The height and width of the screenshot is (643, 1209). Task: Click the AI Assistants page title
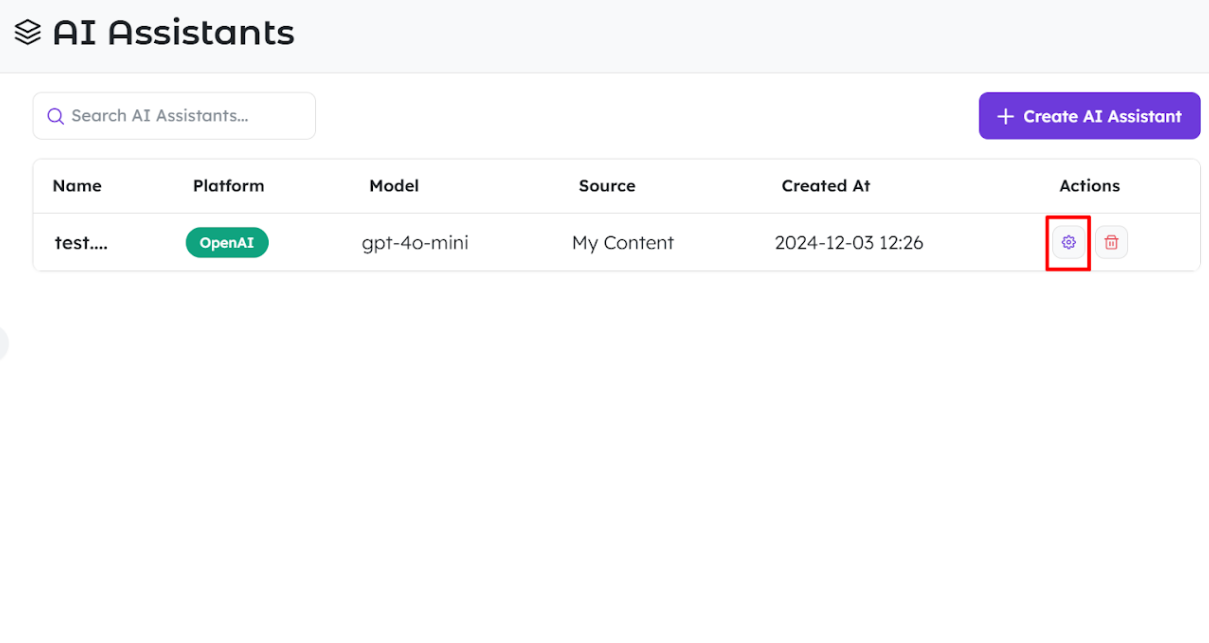174,32
